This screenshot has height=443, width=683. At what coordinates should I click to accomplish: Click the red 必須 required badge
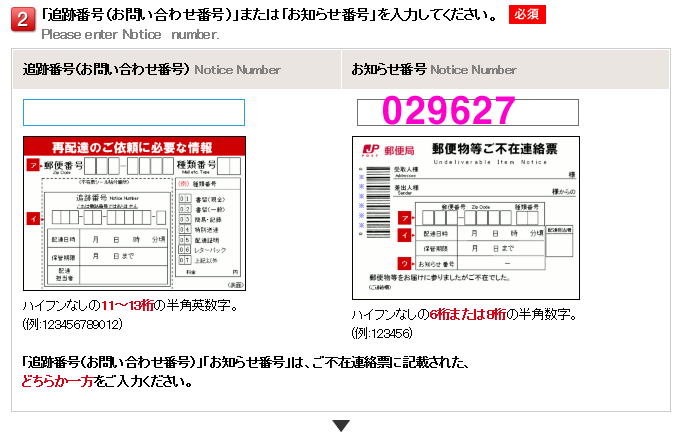coord(527,14)
